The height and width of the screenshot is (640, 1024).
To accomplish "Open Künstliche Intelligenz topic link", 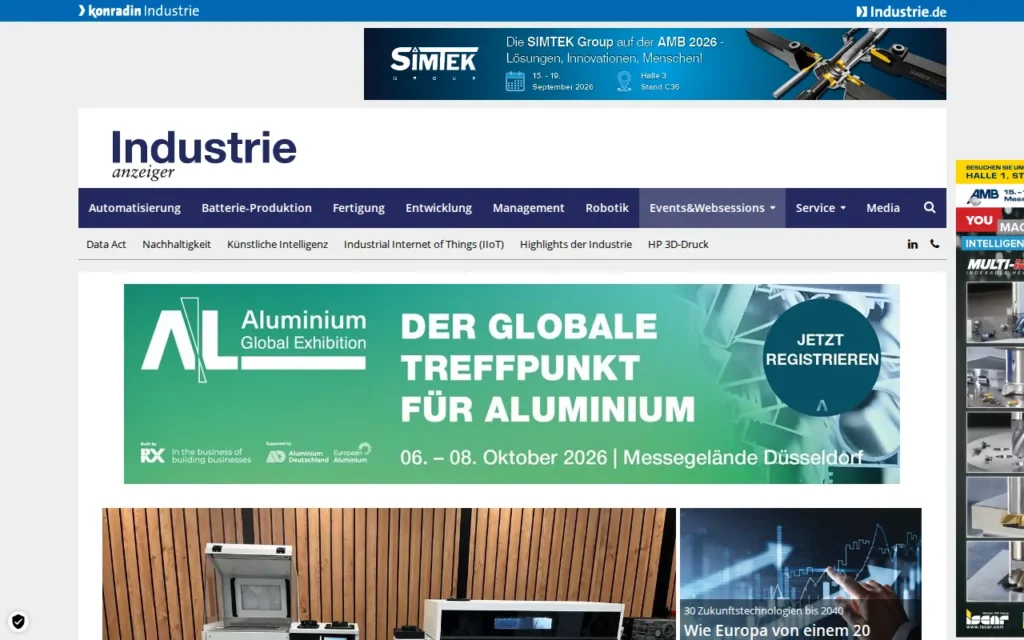I will pos(278,244).
